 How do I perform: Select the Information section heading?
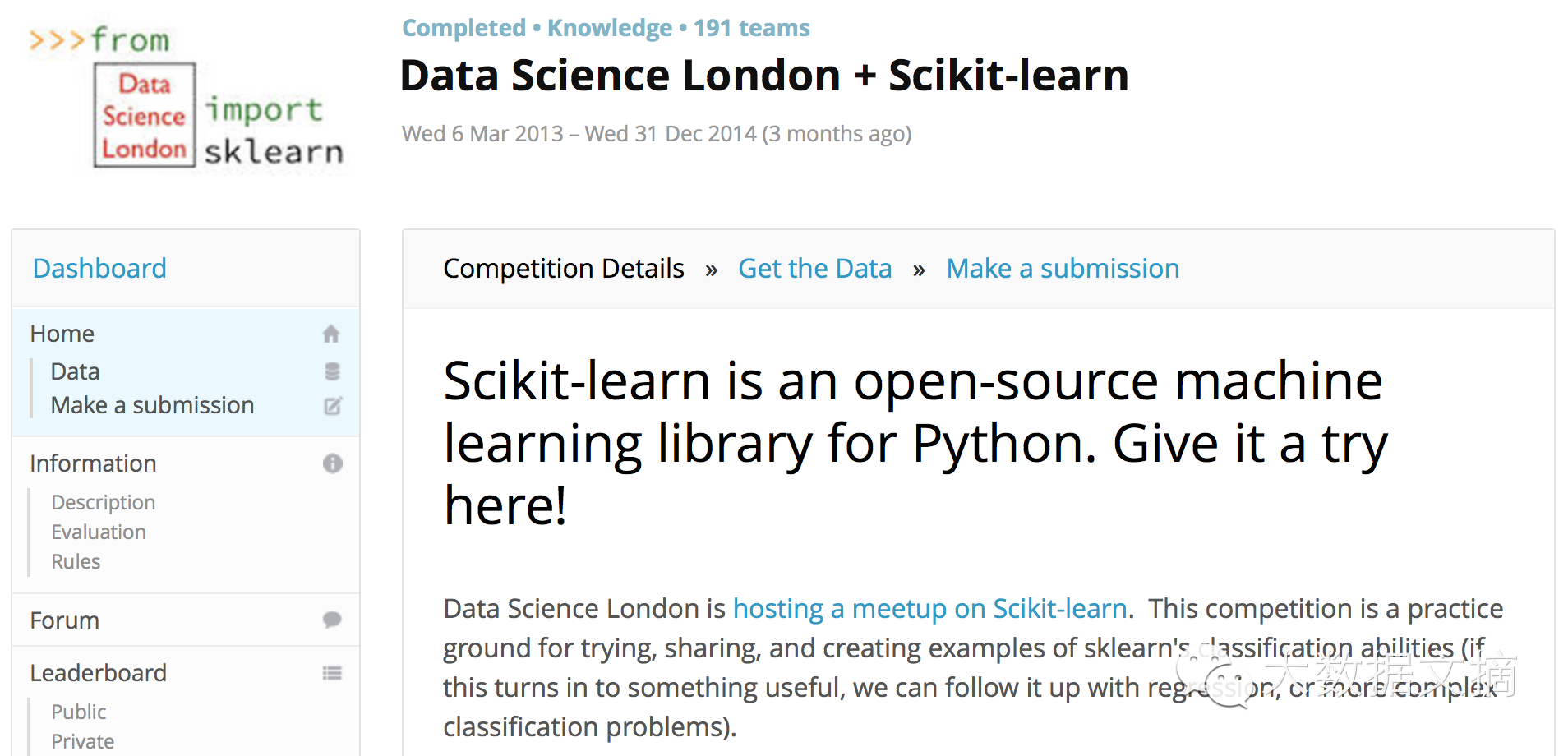pos(93,463)
